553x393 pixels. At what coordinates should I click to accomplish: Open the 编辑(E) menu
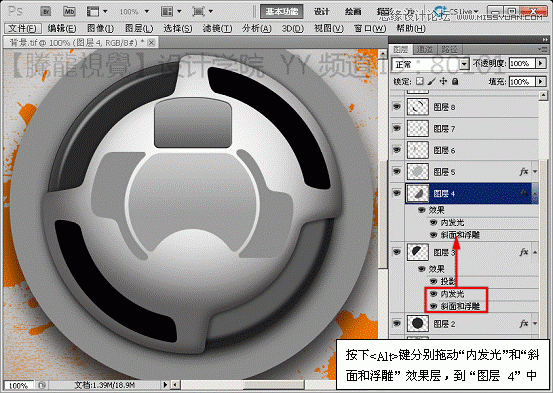(x=61, y=28)
